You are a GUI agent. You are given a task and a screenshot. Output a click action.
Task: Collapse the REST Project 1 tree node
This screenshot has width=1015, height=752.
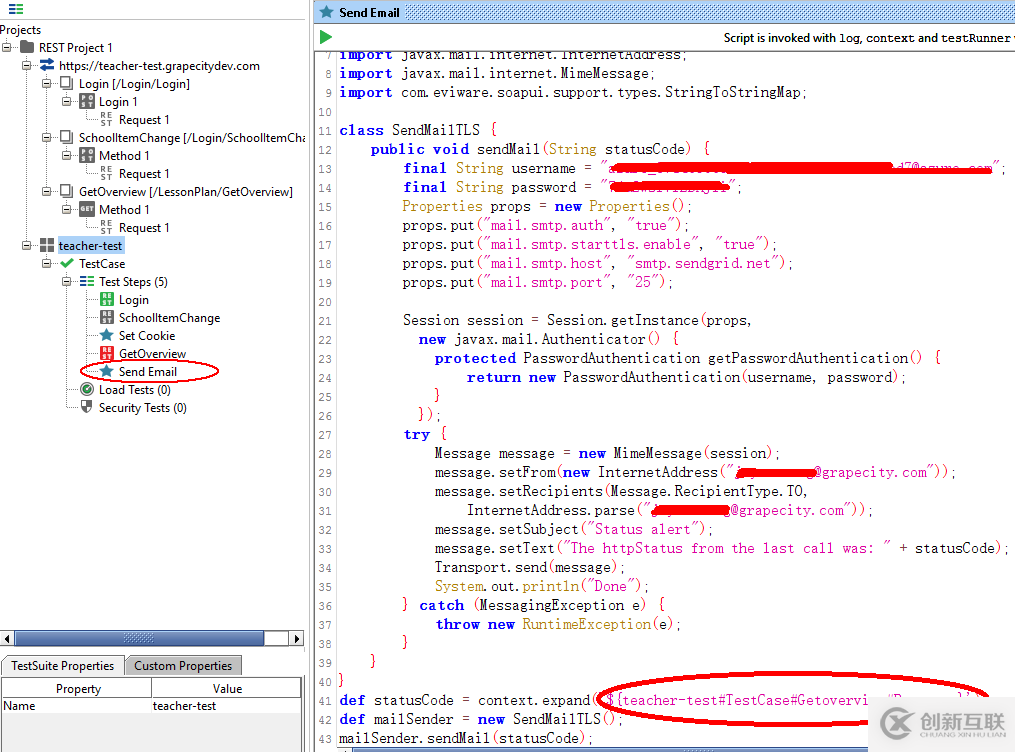[x=8, y=48]
